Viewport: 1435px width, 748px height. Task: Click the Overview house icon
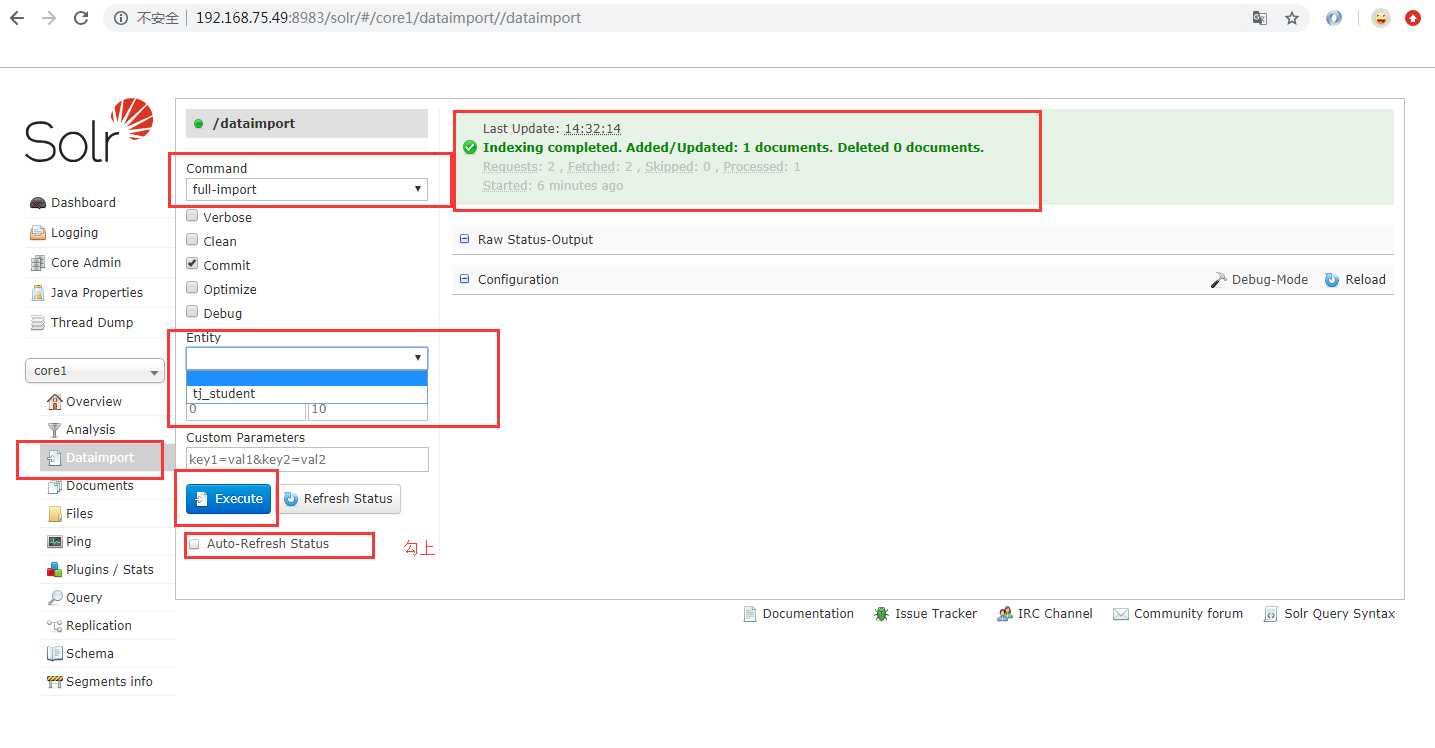coord(55,402)
